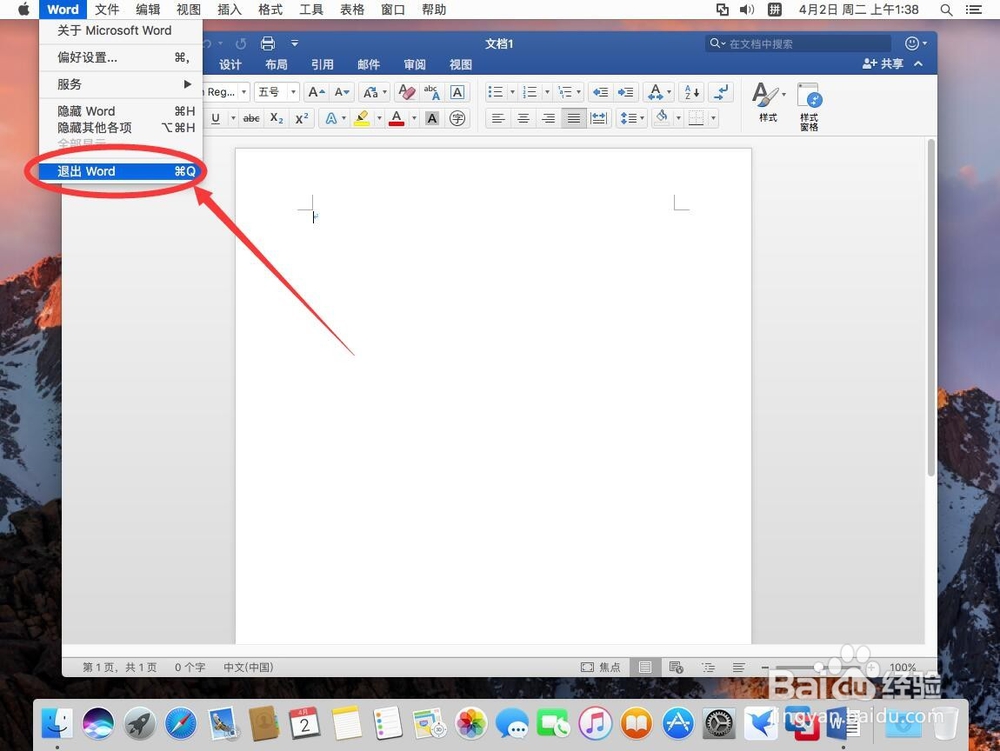Click the vertical scrollbar of the document
The width and height of the screenshot is (1000, 751).
point(931,307)
